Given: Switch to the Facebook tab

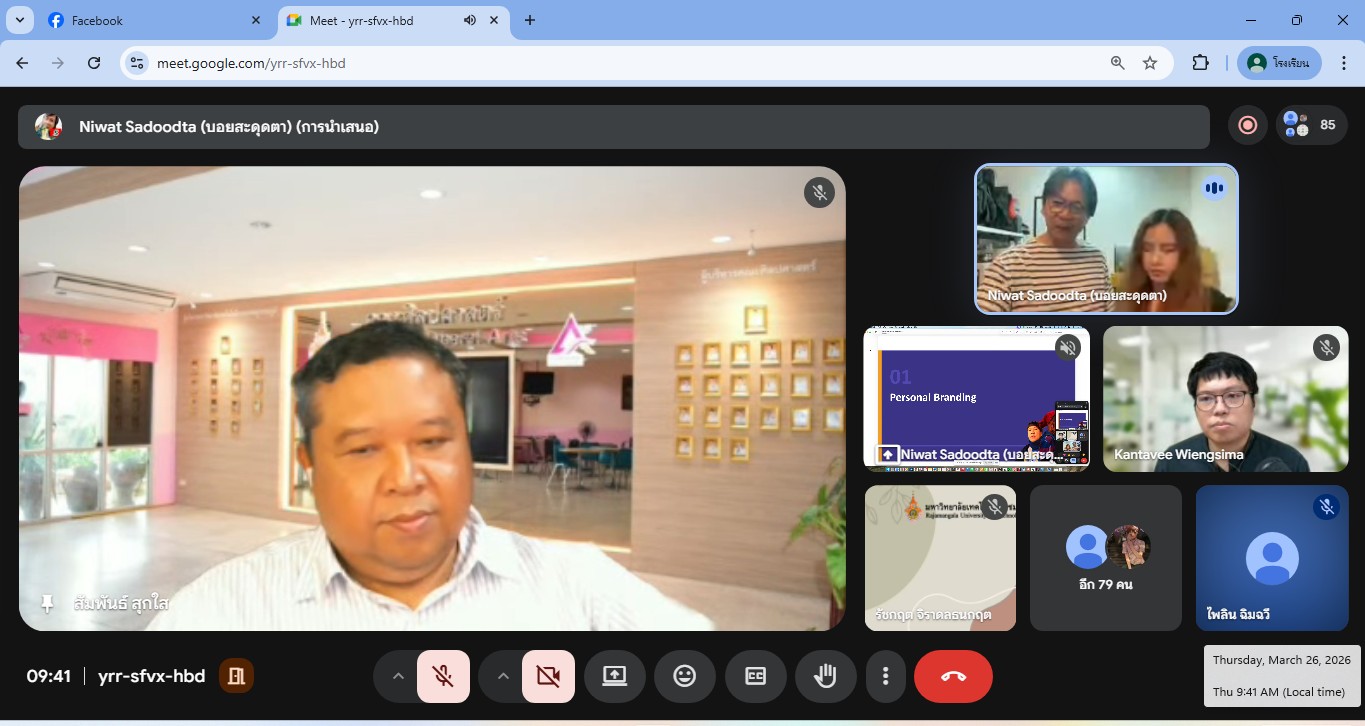Looking at the screenshot, I should click(x=150, y=20).
